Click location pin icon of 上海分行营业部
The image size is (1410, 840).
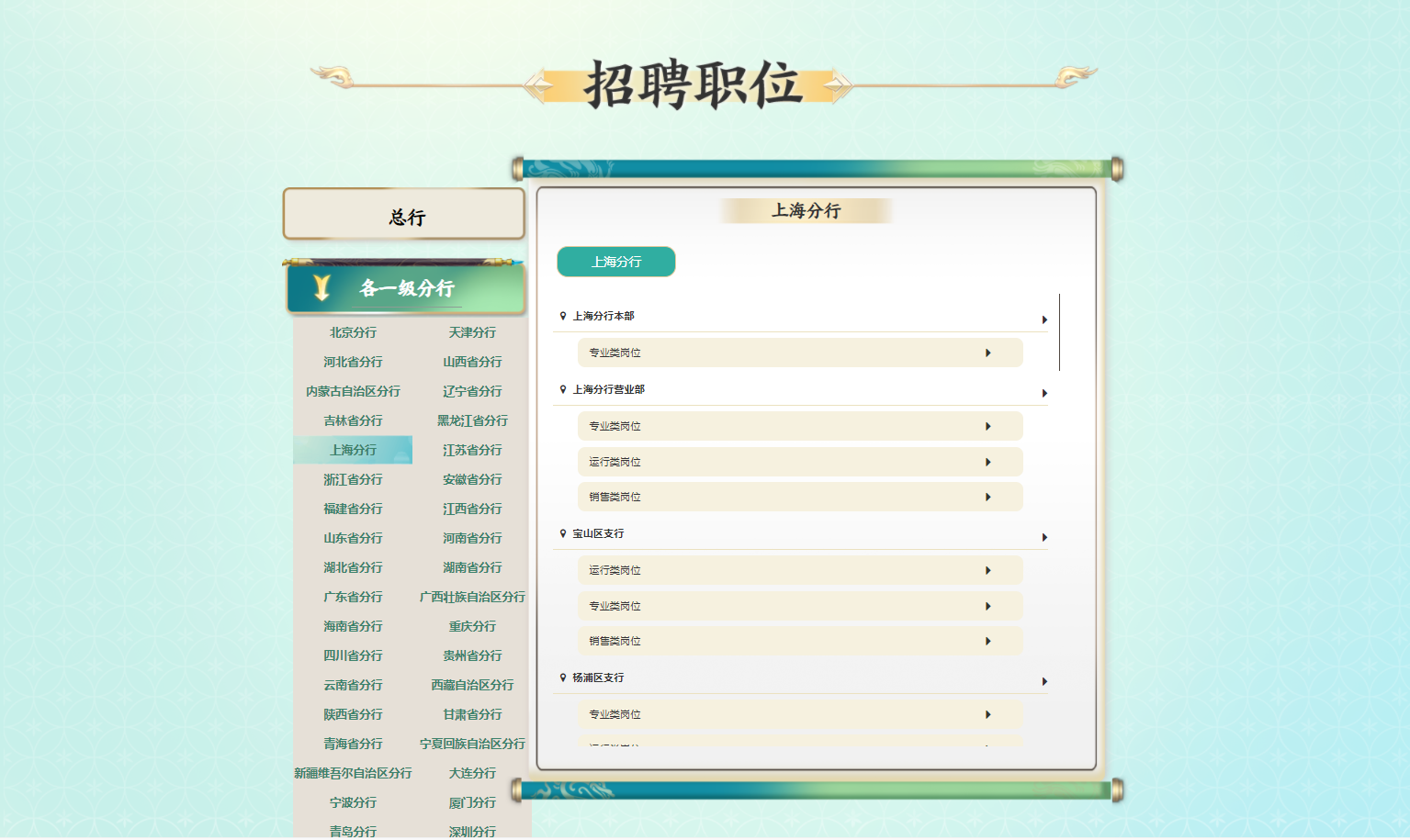(x=563, y=389)
